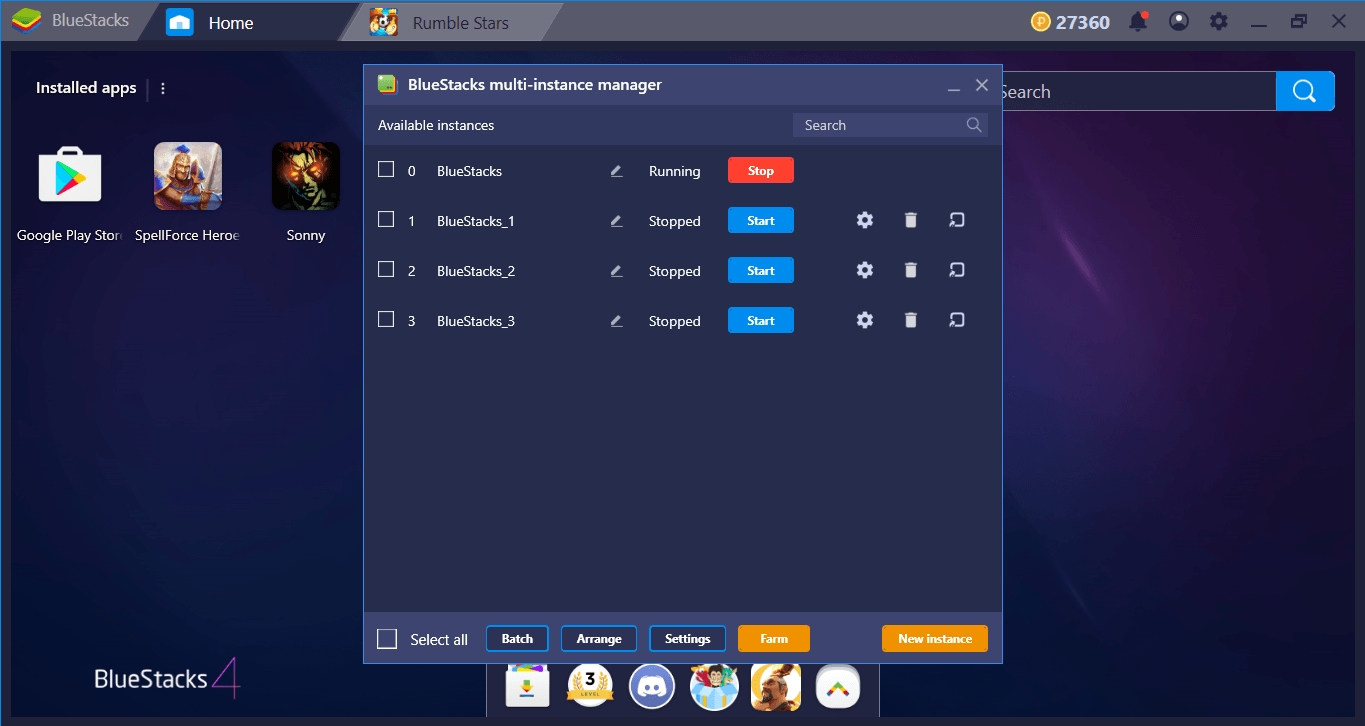The image size is (1365, 726).
Task: Open settings gear for BlueStacks_2
Action: 865,270
